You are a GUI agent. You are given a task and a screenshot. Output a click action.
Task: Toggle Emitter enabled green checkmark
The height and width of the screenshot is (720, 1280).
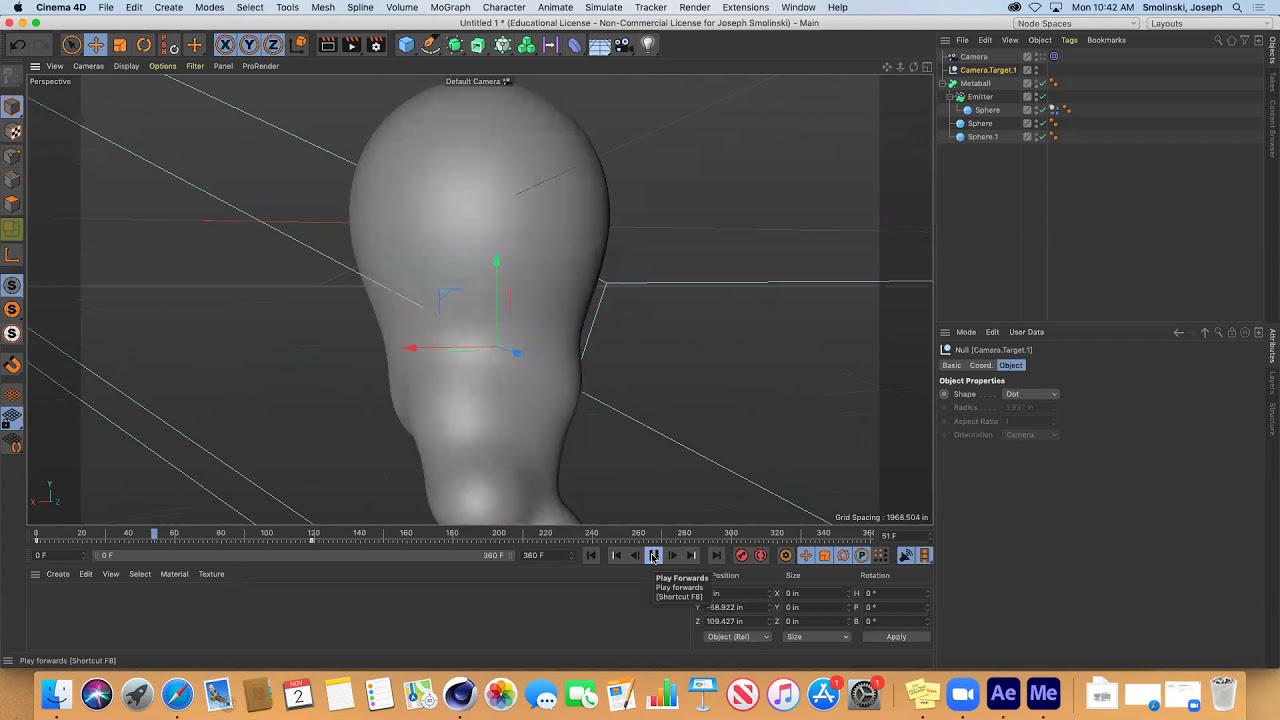tap(1041, 97)
